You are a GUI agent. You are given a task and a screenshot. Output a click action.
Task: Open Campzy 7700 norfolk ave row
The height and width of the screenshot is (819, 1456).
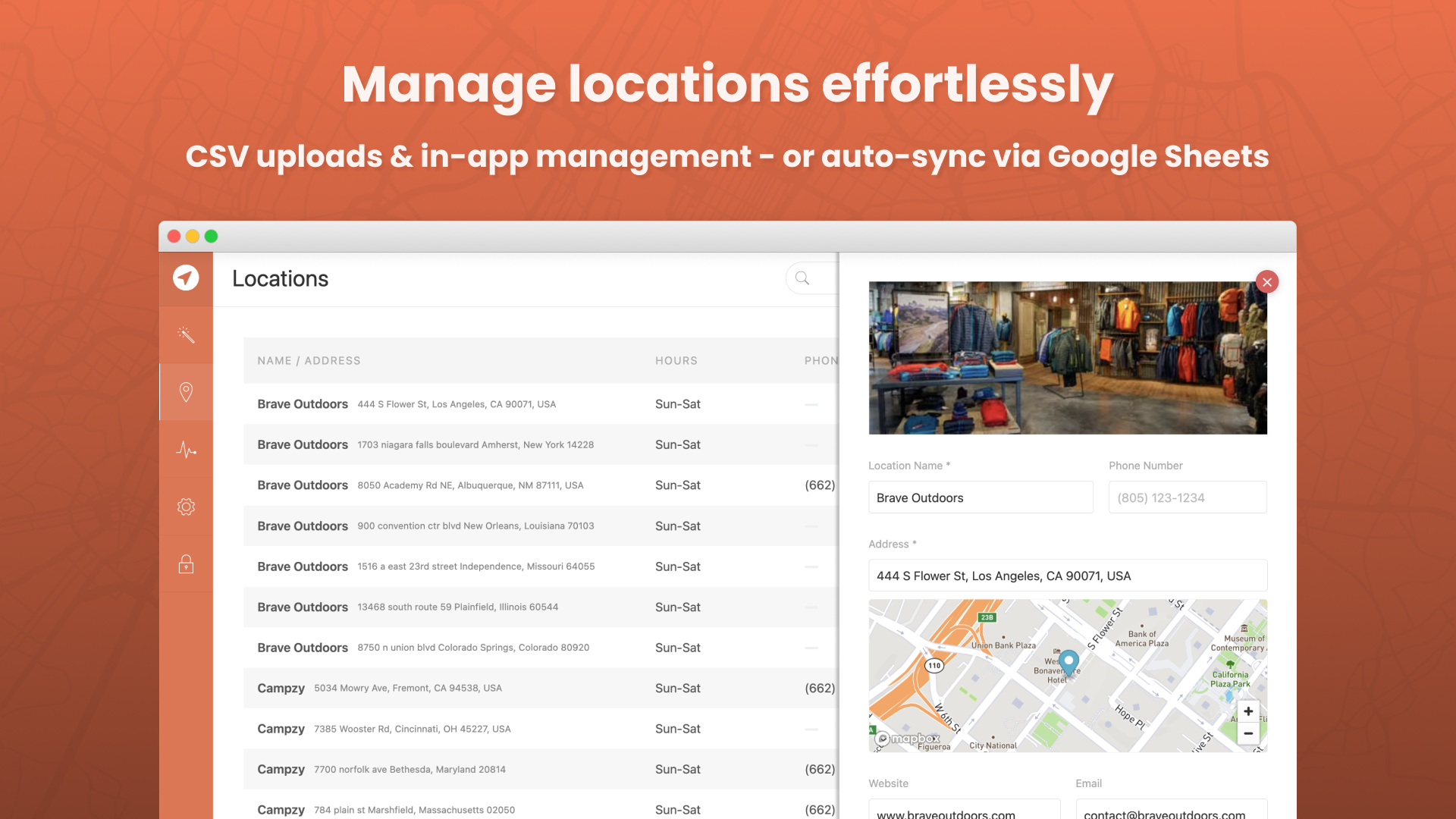541,769
